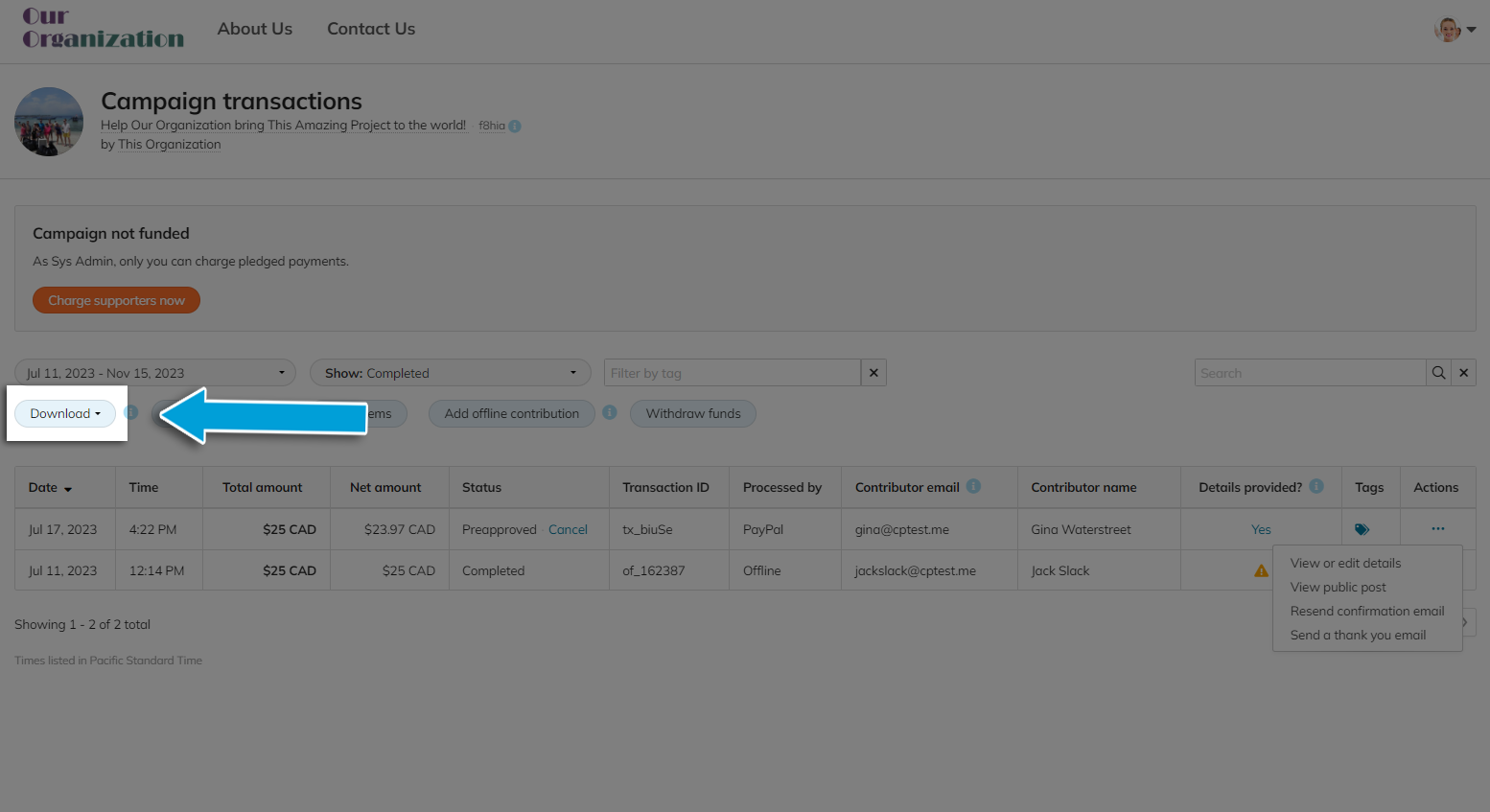Click the warning triangle on Jack Slack's row
This screenshot has height=812, width=1490.
pos(1260,569)
